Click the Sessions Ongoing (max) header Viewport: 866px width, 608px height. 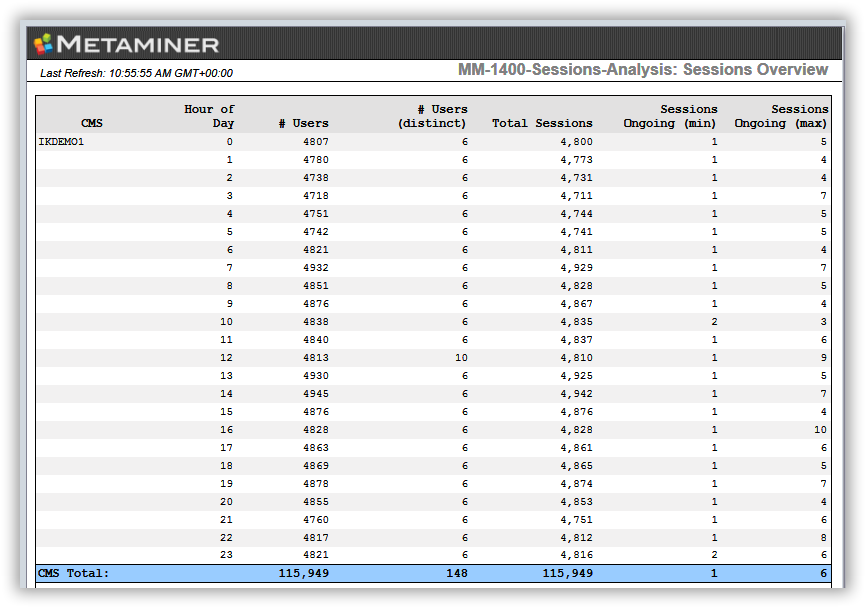click(x=781, y=116)
